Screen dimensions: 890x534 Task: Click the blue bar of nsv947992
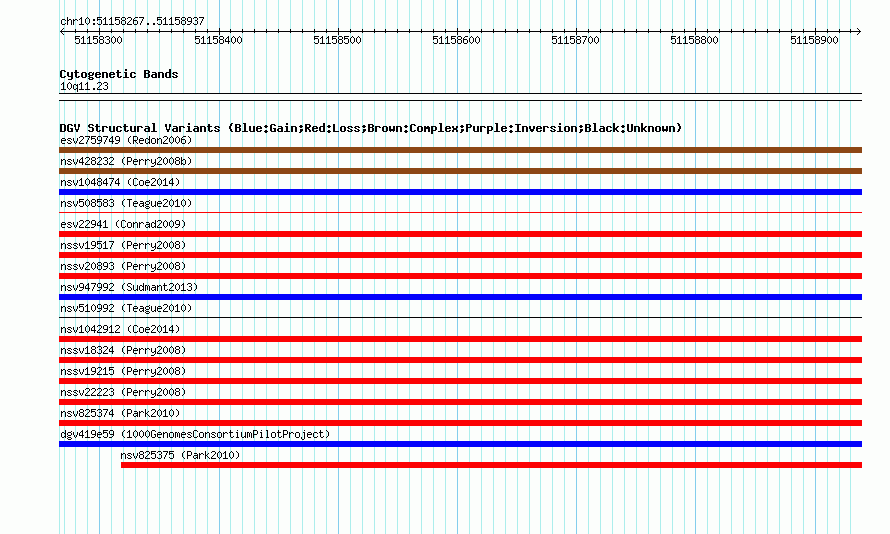pyautogui.click(x=460, y=297)
